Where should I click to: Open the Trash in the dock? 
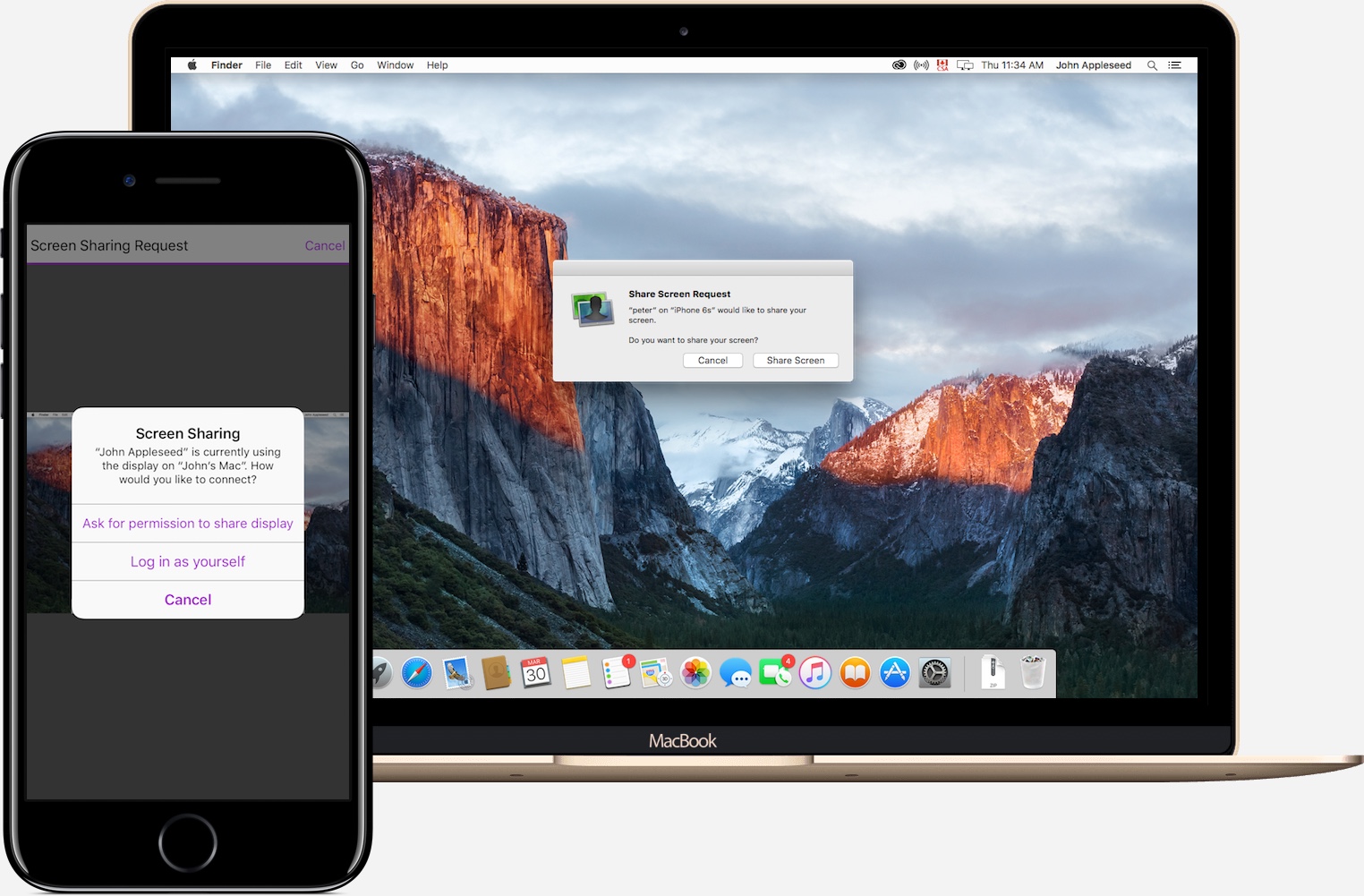click(1033, 672)
